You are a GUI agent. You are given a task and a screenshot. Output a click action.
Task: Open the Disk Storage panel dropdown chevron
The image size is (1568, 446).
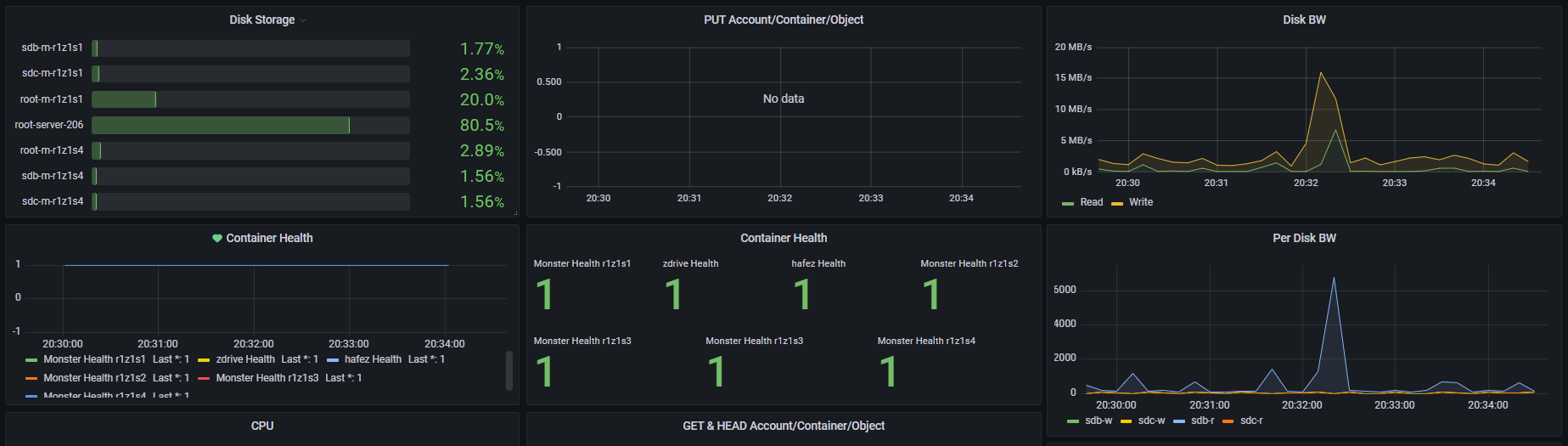click(x=303, y=20)
